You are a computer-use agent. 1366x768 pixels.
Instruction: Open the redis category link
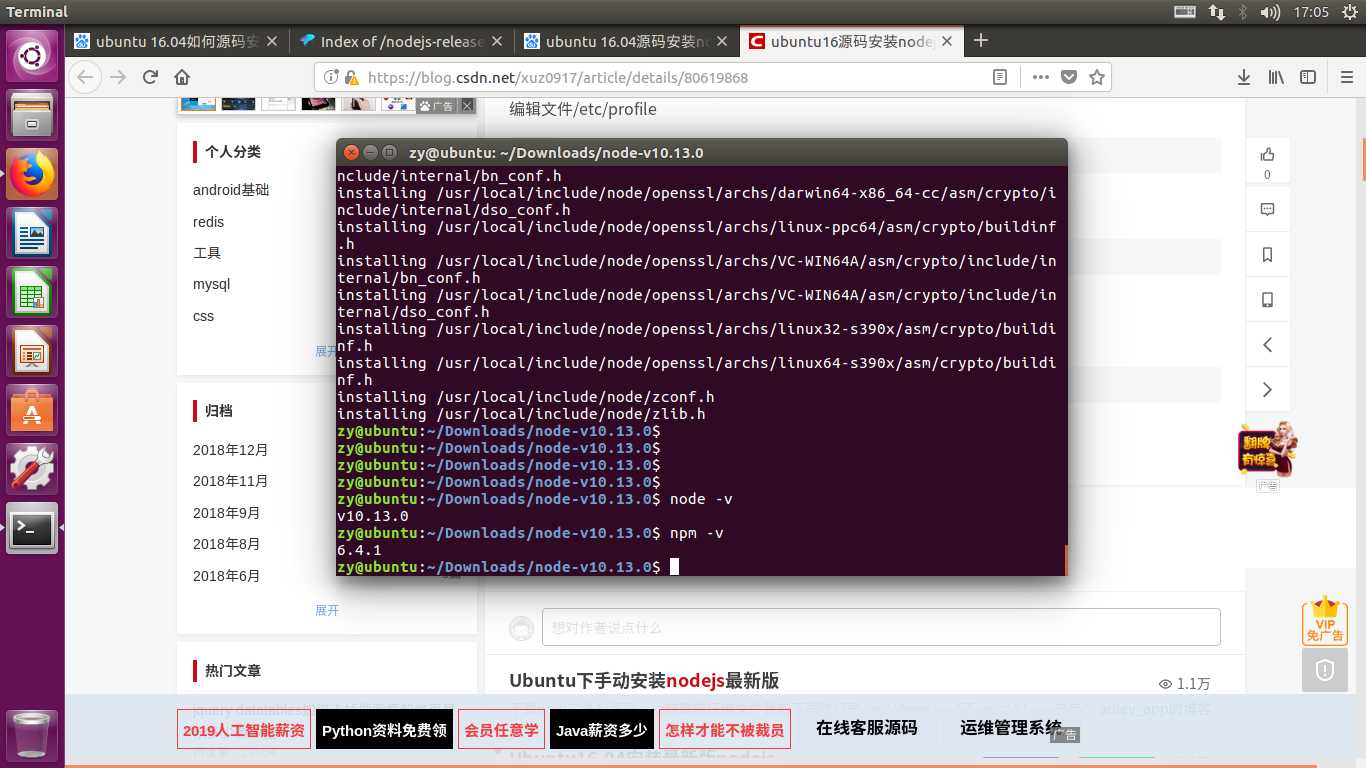208,222
